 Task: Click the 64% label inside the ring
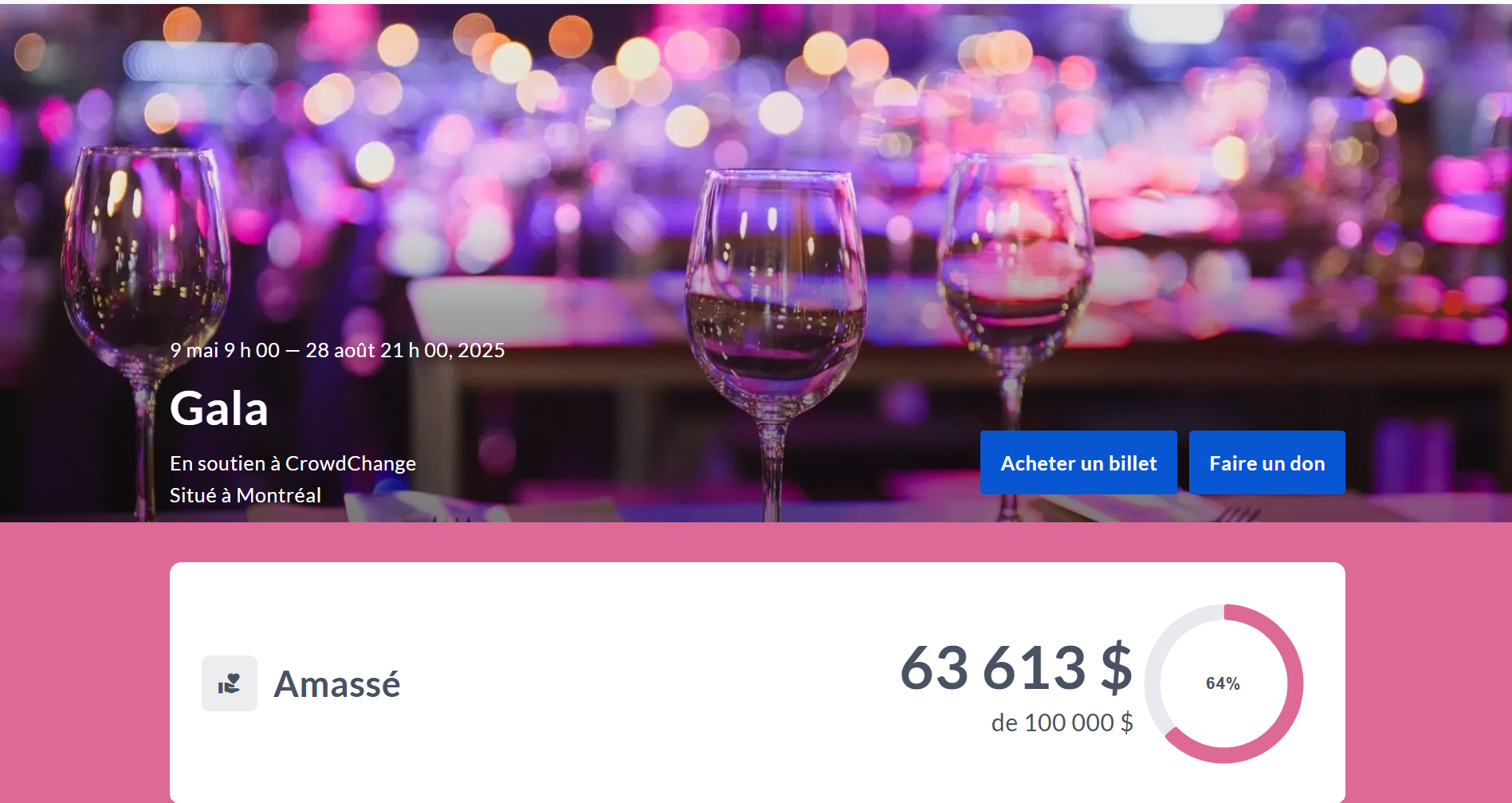pos(1223,683)
